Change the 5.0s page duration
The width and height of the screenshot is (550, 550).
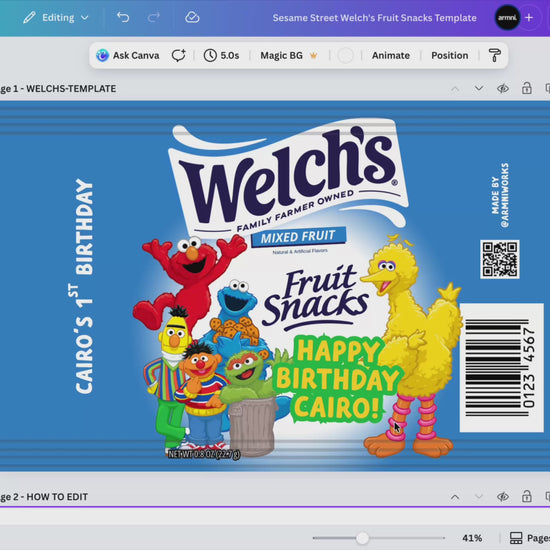[221, 55]
